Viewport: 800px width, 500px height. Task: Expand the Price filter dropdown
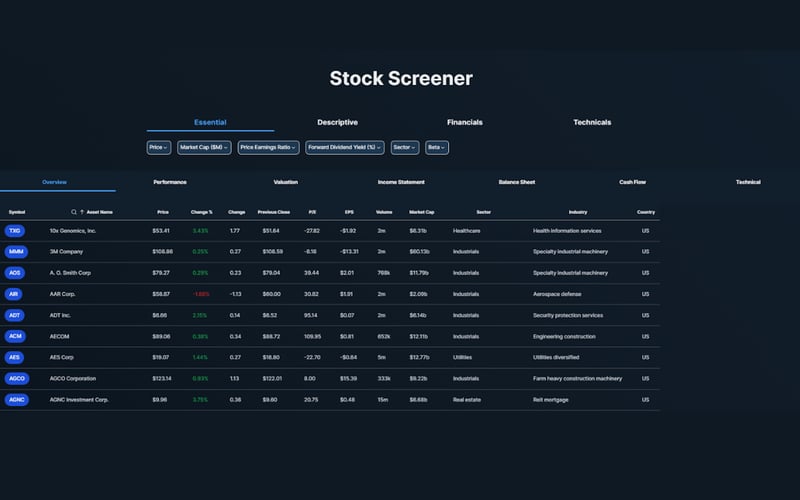pos(159,147)
